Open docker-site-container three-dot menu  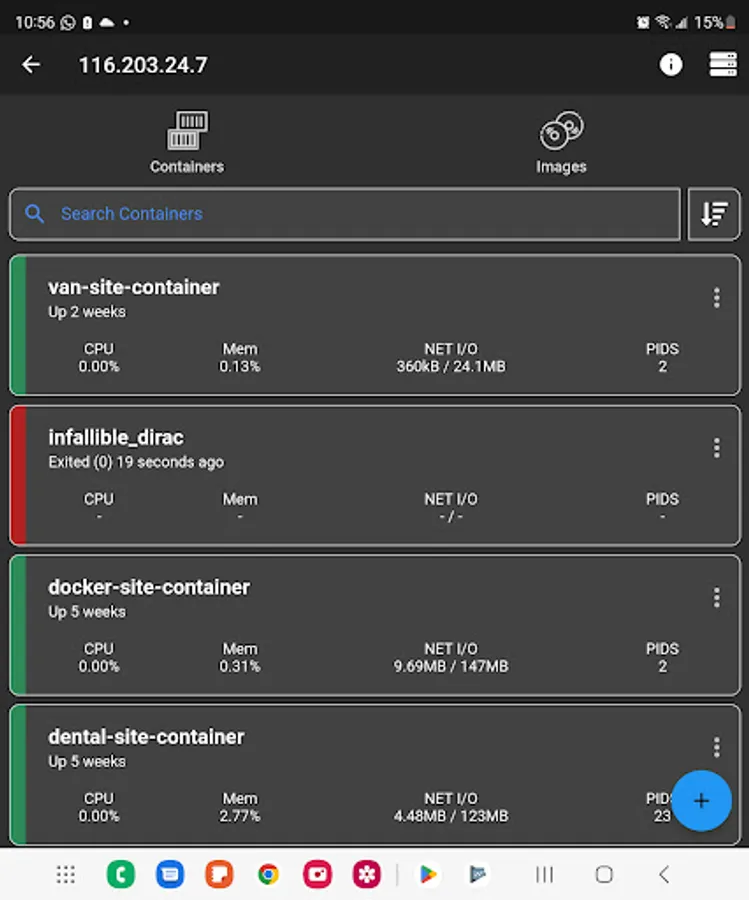[716, 598]
